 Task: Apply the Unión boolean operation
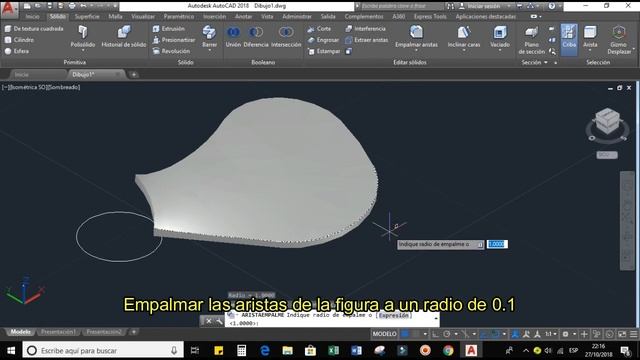(x=233, y=36)
